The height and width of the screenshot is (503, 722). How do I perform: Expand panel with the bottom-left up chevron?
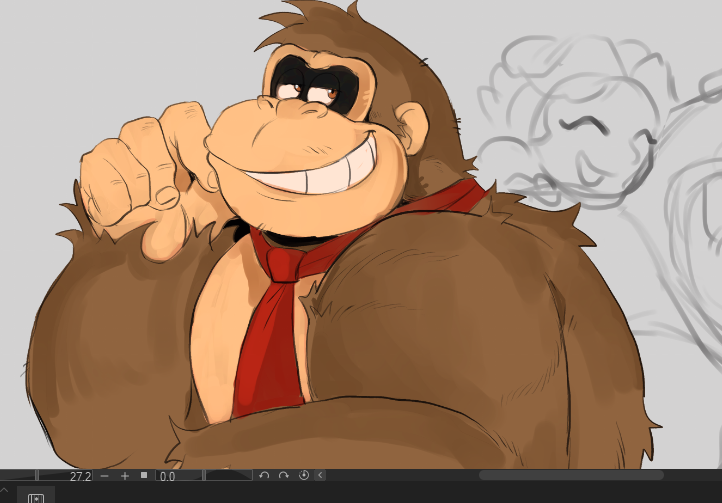click(3, 490)
